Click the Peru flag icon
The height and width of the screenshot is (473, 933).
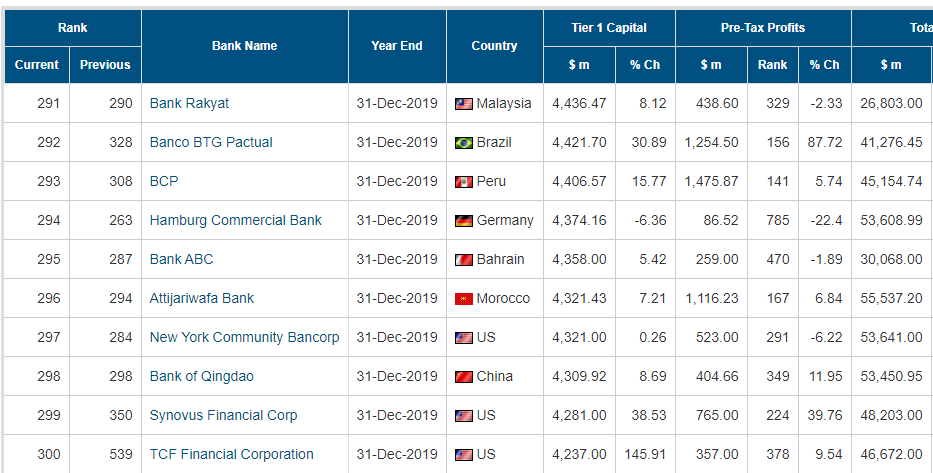[x=464, y=182]
